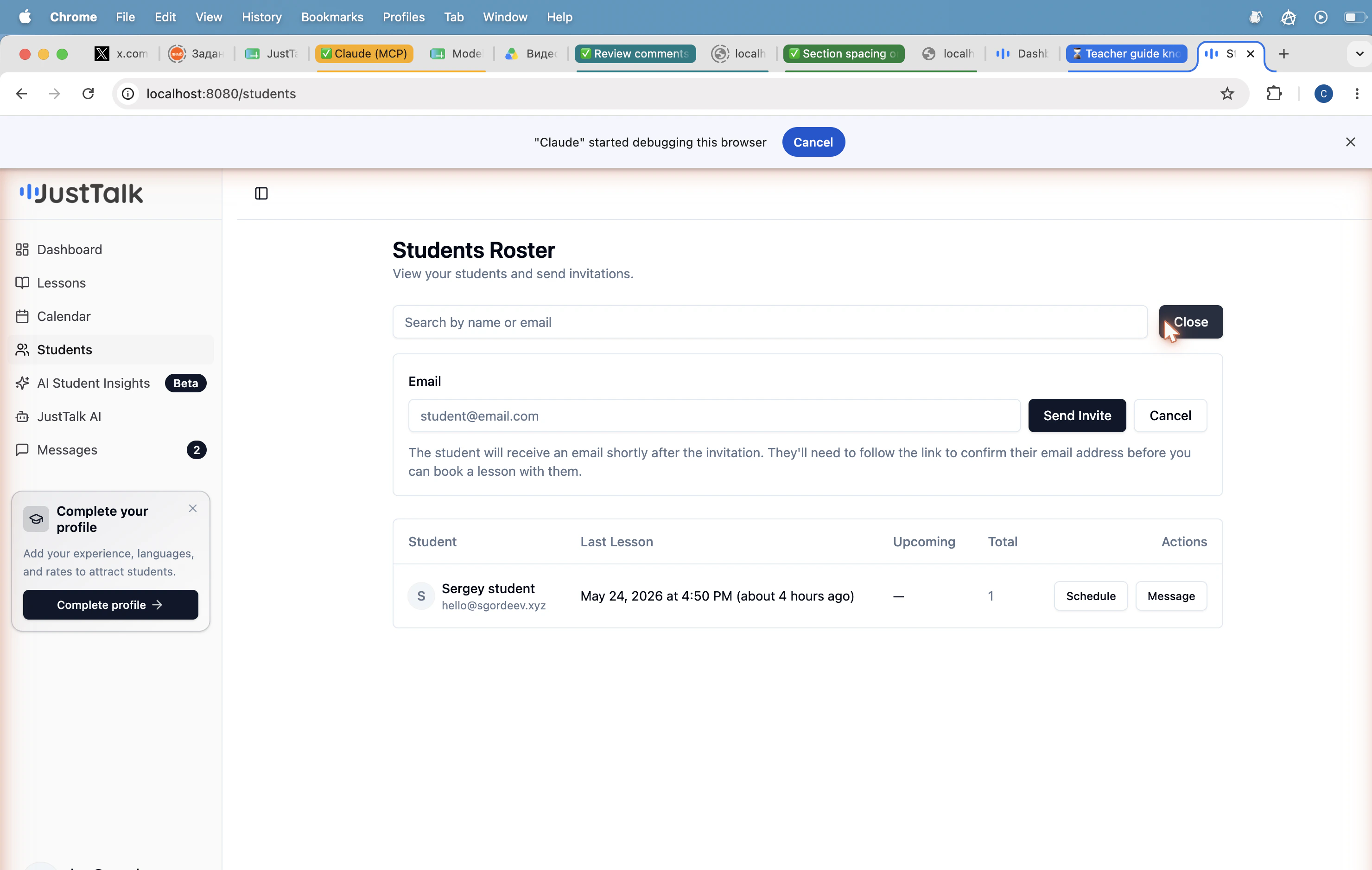The width and height of the screenshot is (1372, 870).
Task: Open the play icon in menu bar
Action: point(1321,17)
